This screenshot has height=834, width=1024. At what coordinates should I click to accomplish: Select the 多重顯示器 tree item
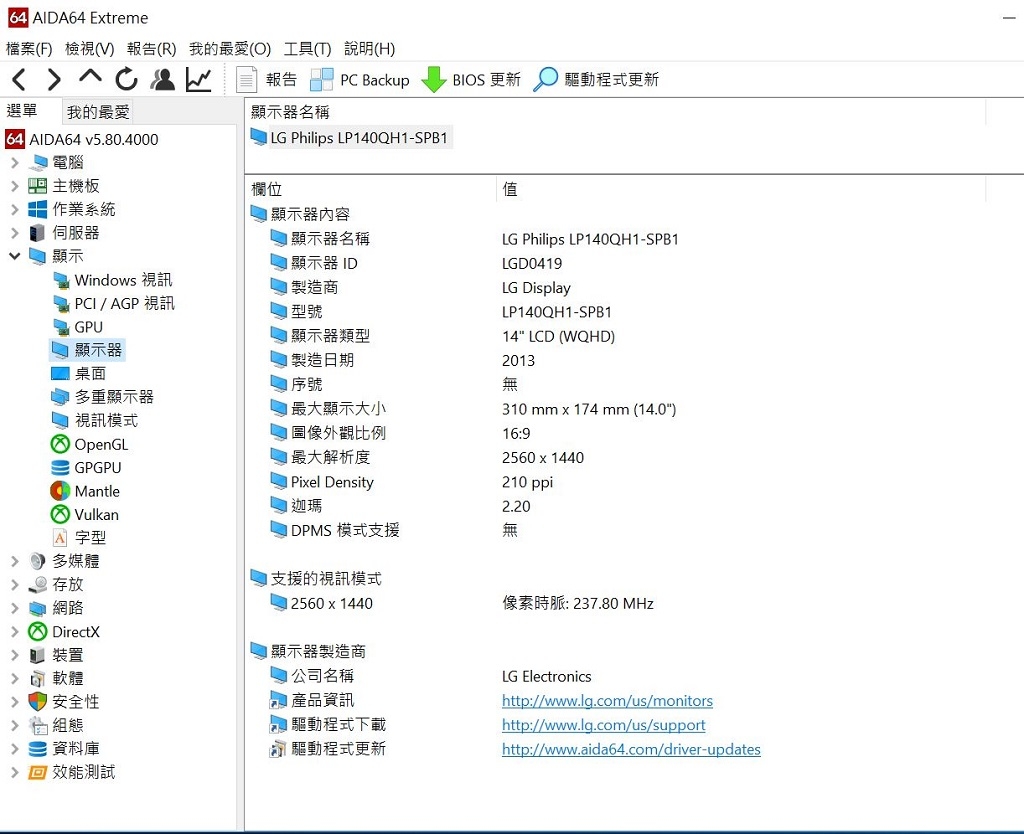(x=103, y=397)
